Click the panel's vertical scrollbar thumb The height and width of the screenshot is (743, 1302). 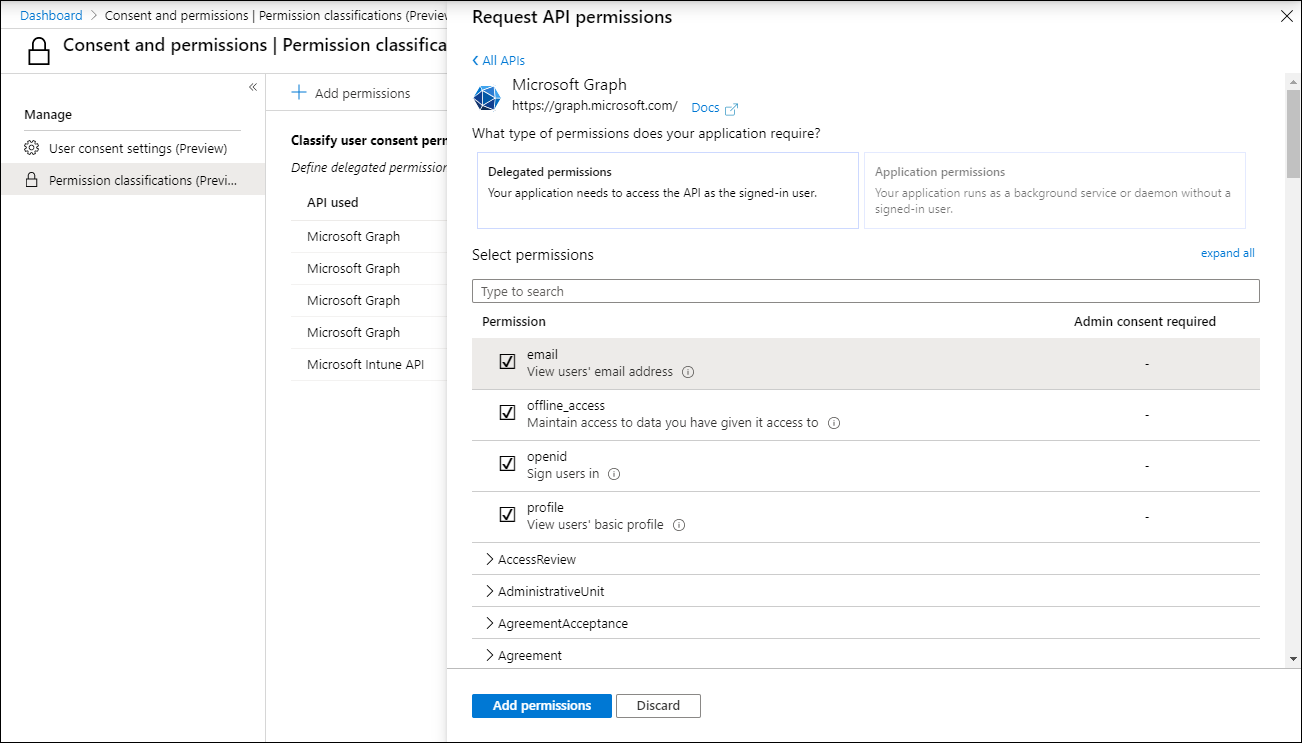click(1294, 132)
